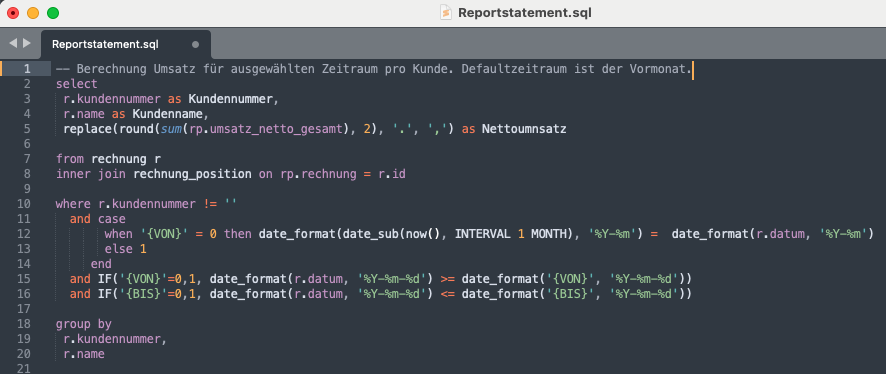Click the word 'Defaultzeitraum' in the comment
Viewport: 886px width, 374px height.
coord(514,69)
